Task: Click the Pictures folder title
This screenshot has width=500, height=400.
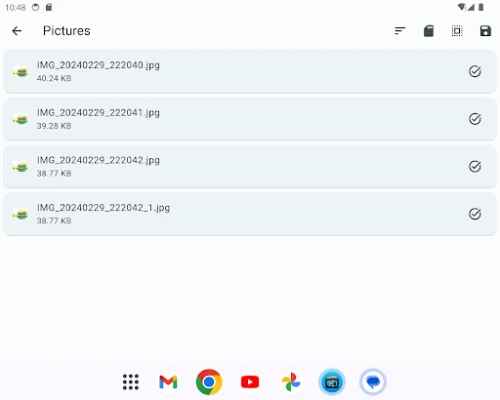Action: point(67,31)
